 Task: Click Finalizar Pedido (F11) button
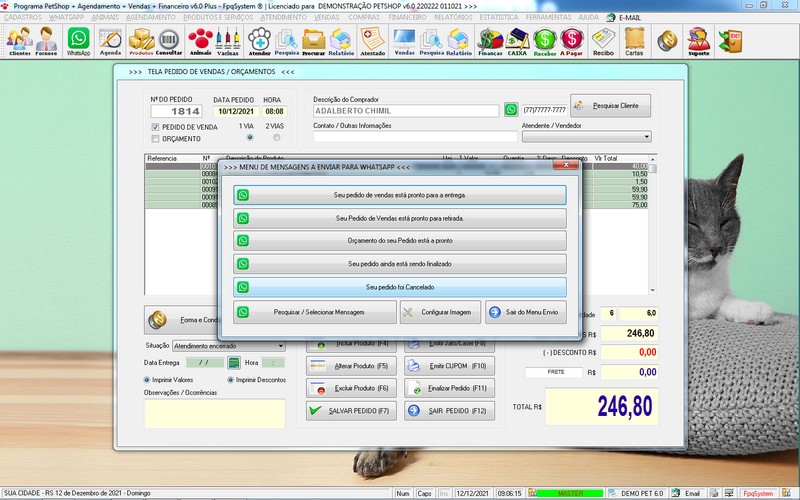(449, 388)
